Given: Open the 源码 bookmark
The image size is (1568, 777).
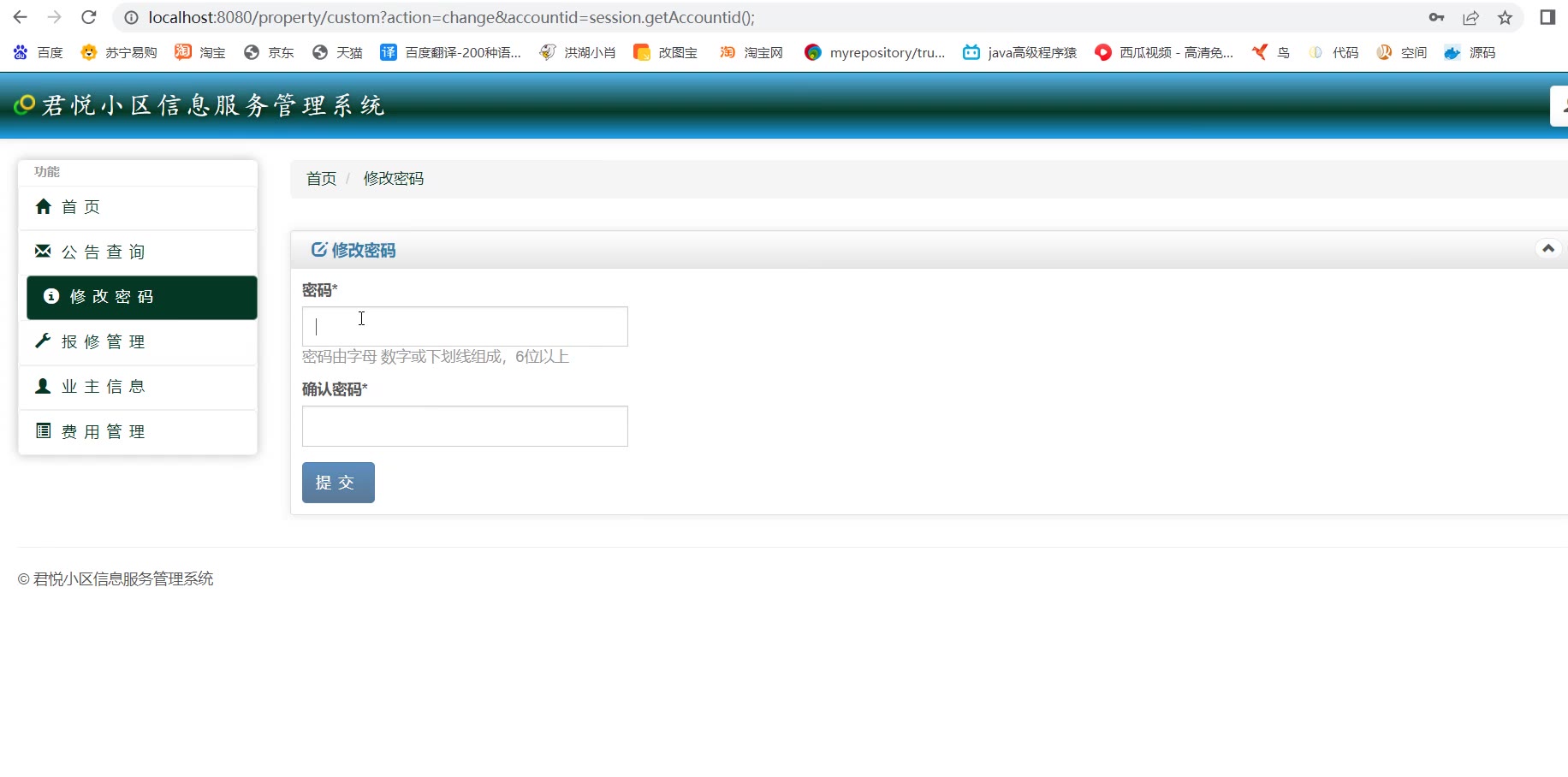Looking at the screenshot, I should 1470,52.
